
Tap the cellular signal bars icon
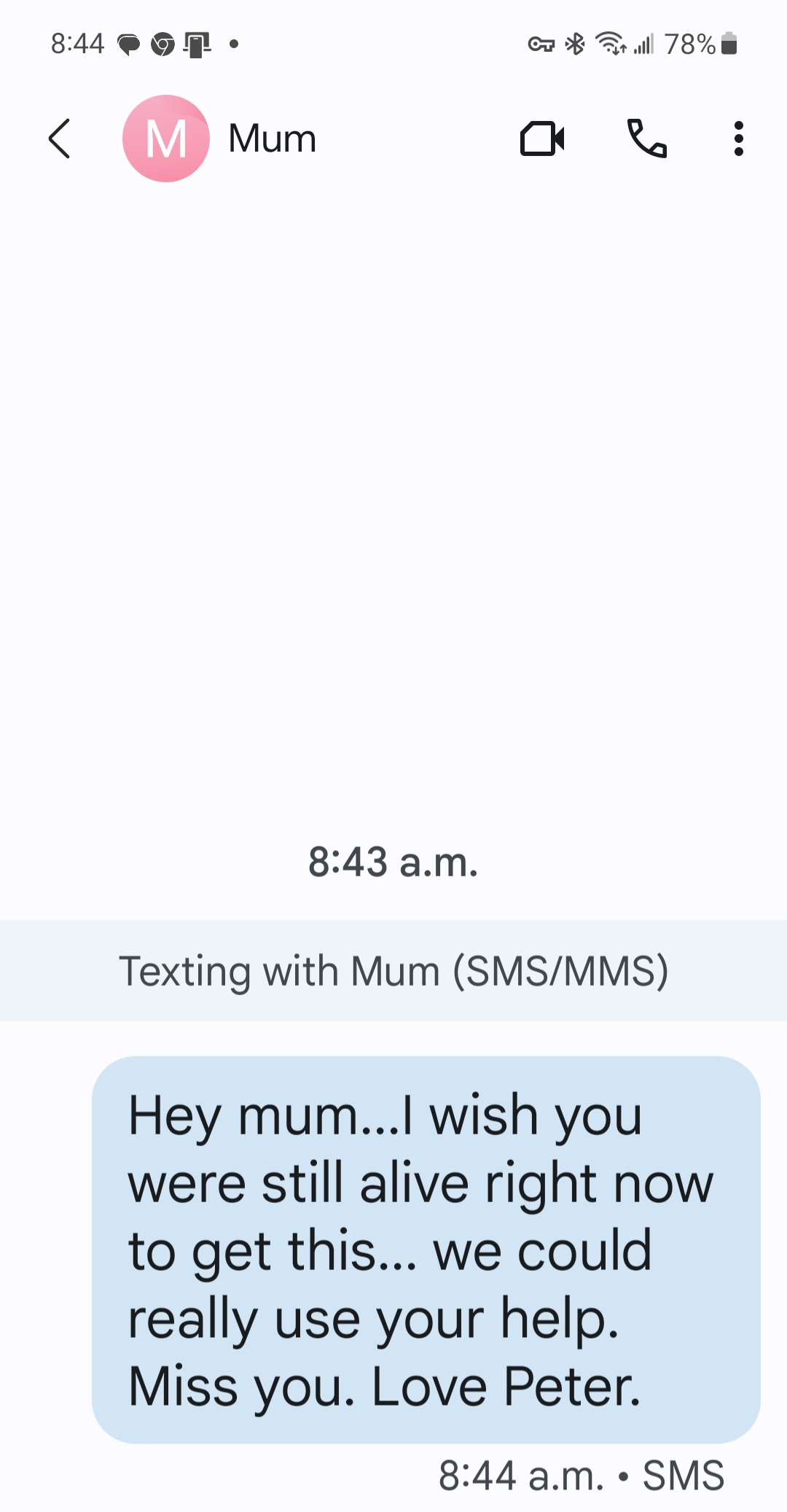(x=643, y=44)
